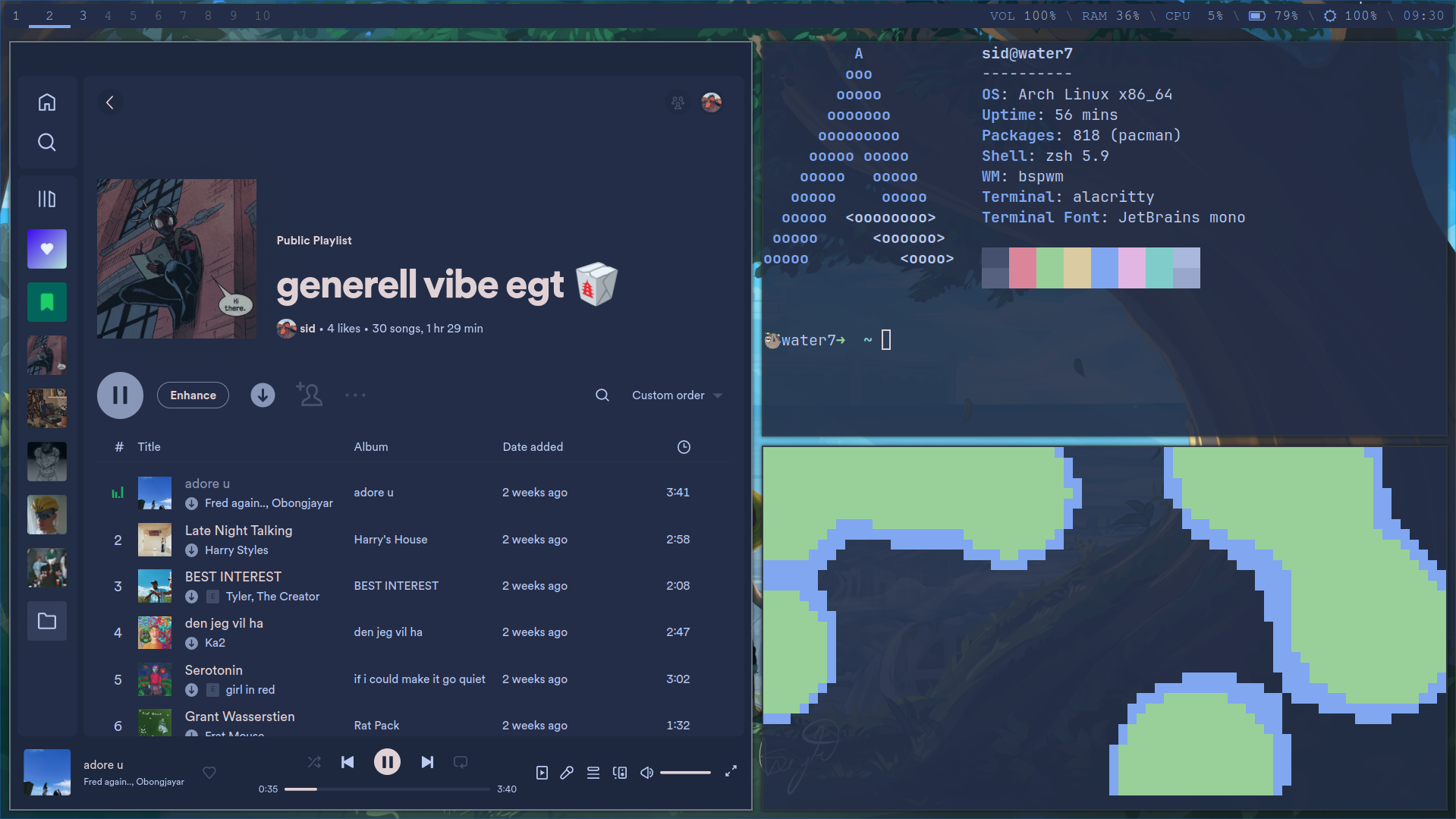Open the playlist more options menu
This screenshot has width=1456, height=819.
(355, 395)
